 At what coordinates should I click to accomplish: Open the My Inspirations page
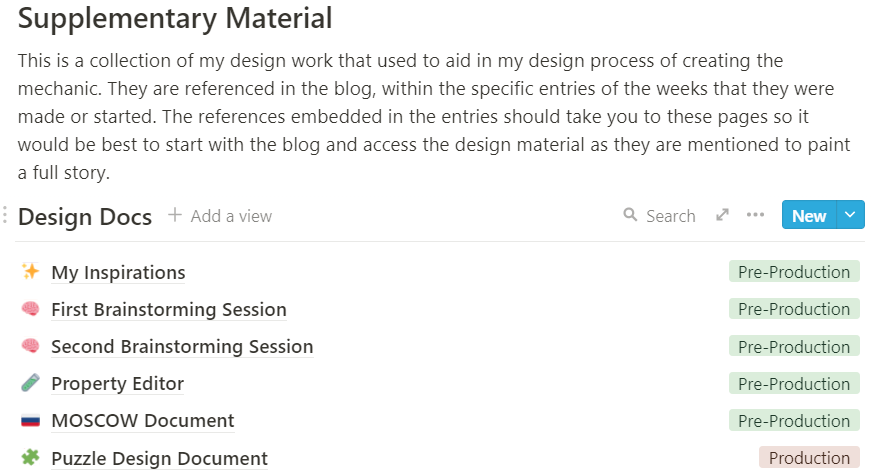point(118,272)
